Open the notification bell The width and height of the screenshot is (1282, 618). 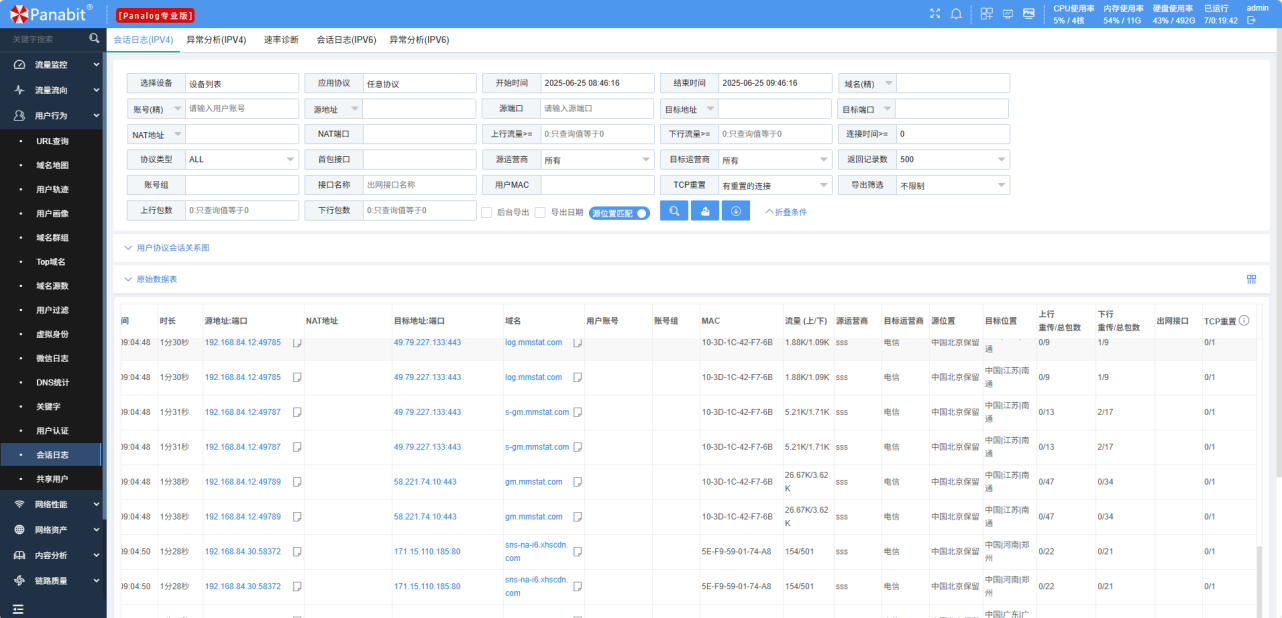coord(956,13)
